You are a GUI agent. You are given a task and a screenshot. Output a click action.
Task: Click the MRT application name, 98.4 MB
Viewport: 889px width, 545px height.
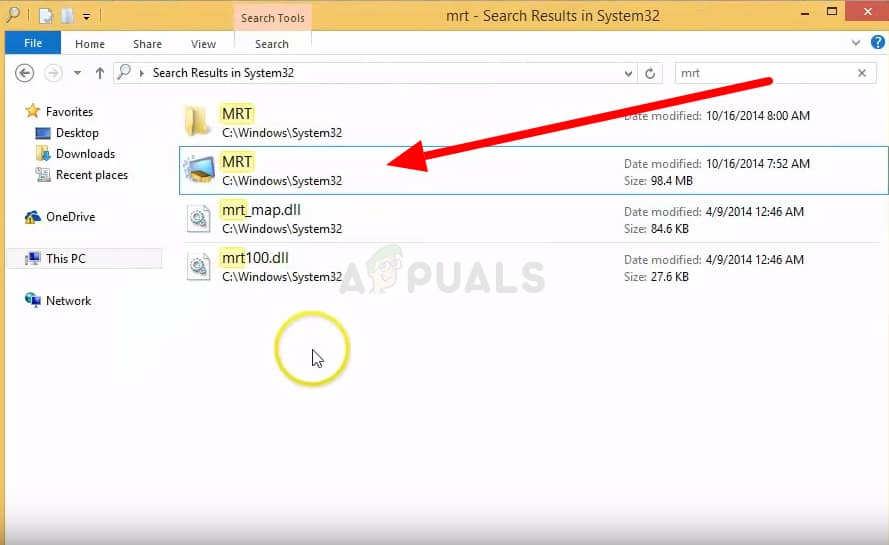click(x=237, y=162)
